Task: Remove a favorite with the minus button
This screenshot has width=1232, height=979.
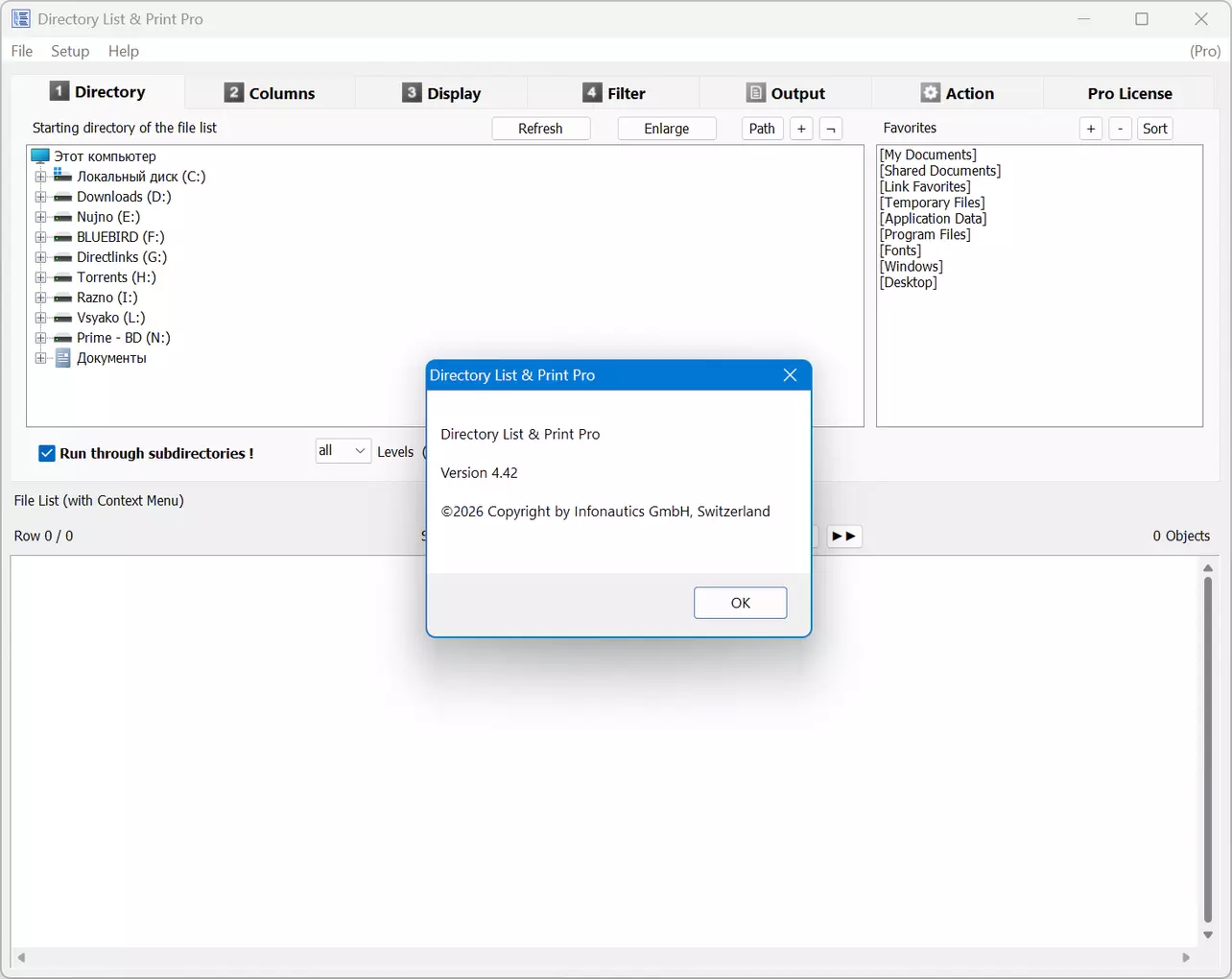Action: point(1120,129)
